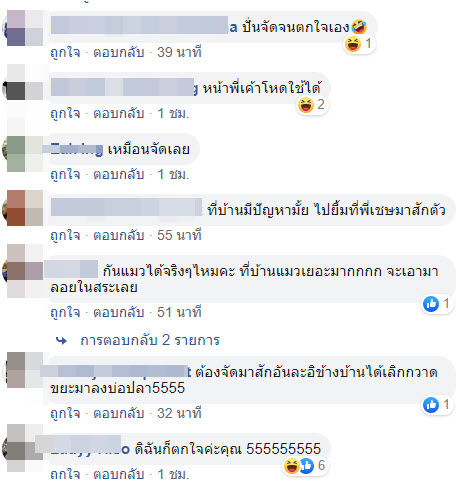Click ถูกใจ under the 32 นาที comment
The height and width of the screenshot is (480, 473).
coord(65,413)
